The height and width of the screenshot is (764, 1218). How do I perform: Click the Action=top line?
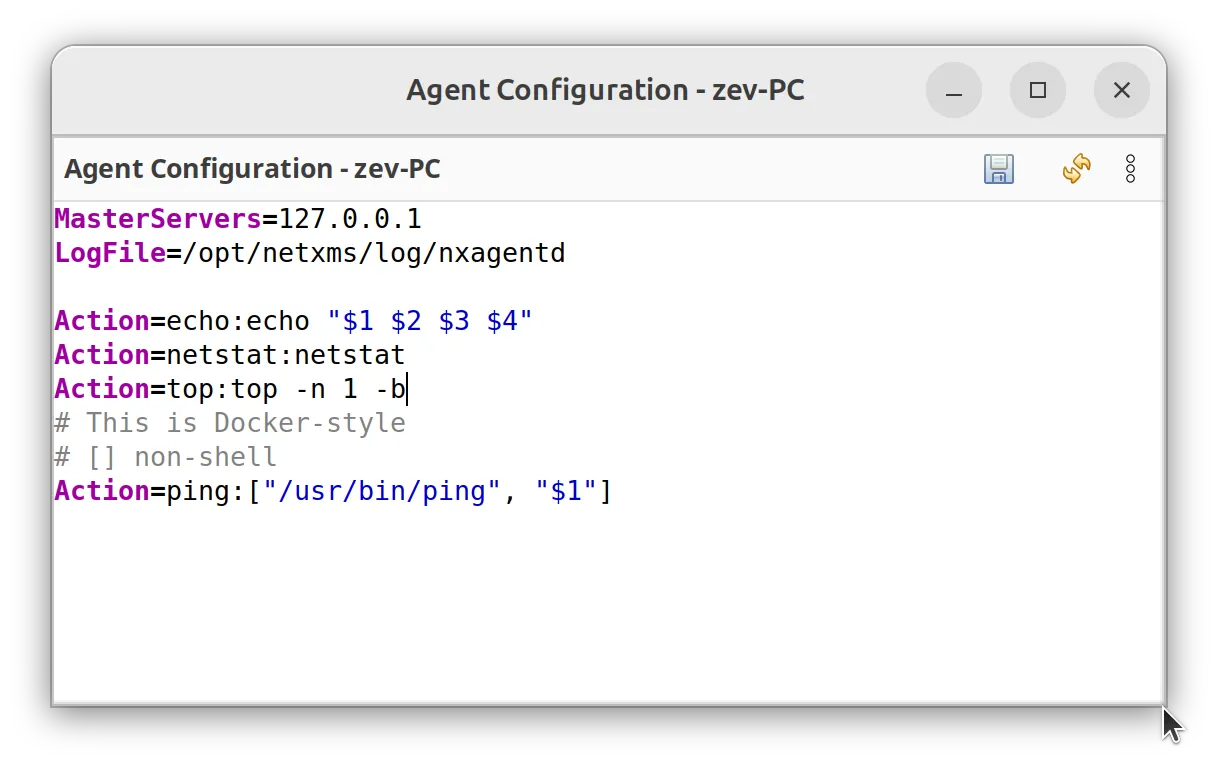click(229, 388)
